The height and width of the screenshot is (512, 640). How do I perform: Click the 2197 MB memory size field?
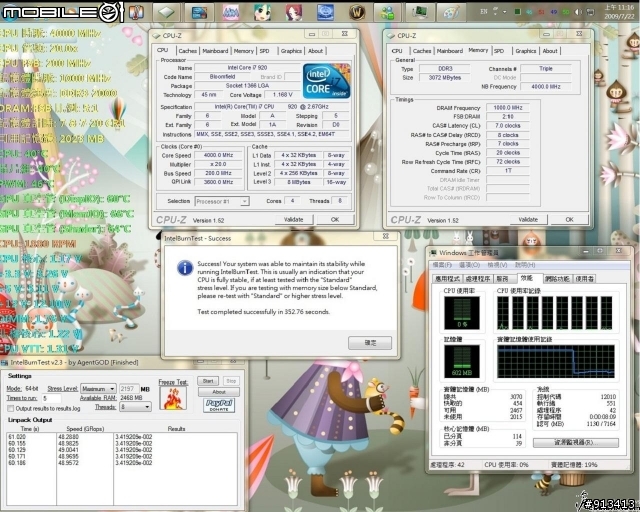point(129,389)
